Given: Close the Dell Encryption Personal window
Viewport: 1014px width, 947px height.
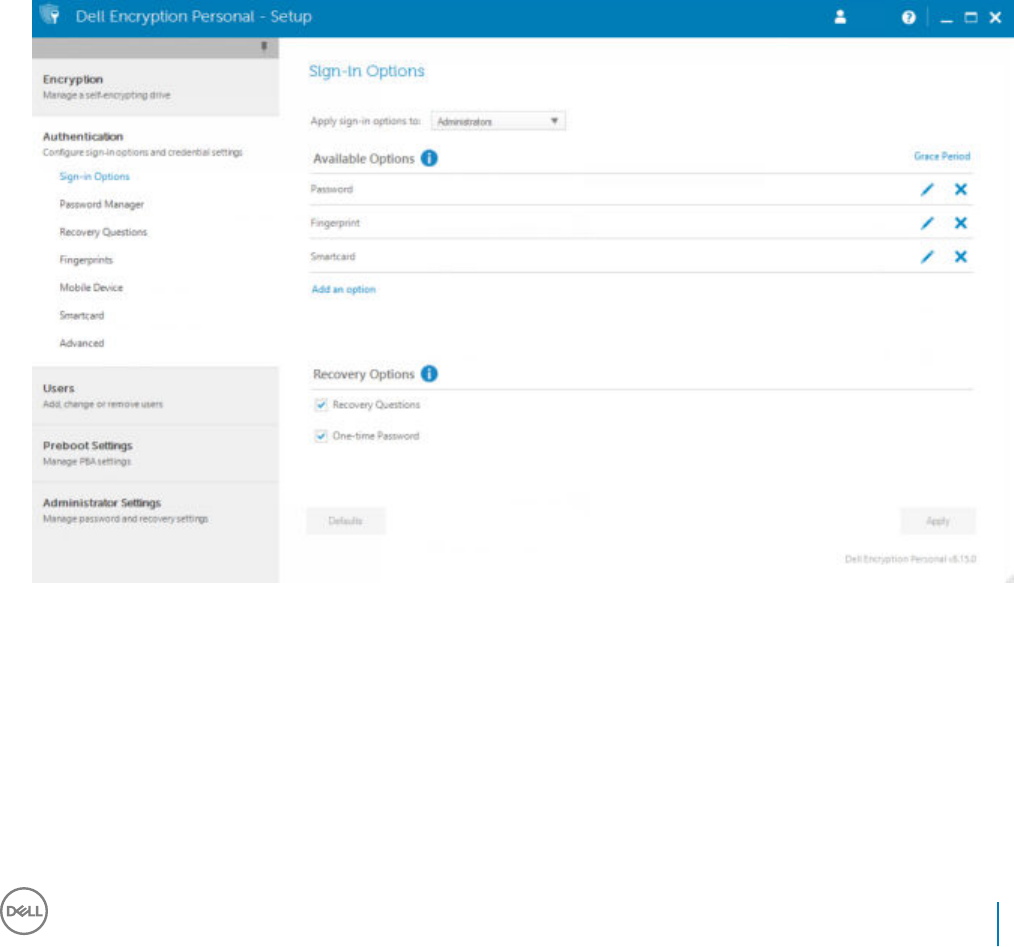Looking at the screenshot, I should pos(995,17).
